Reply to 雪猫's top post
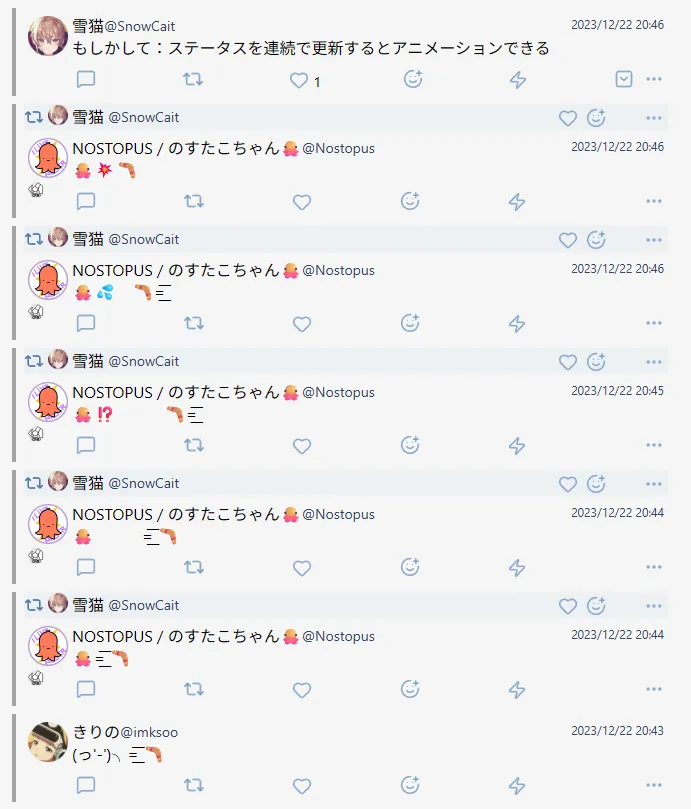 (86, 79)
